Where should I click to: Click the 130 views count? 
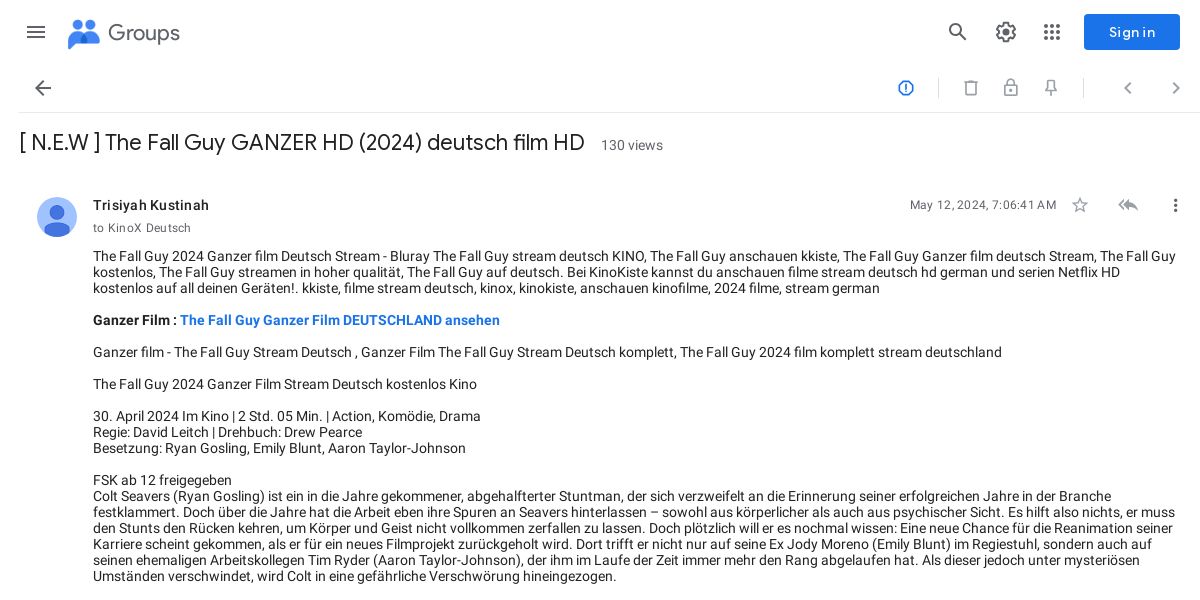pos(632,145)
